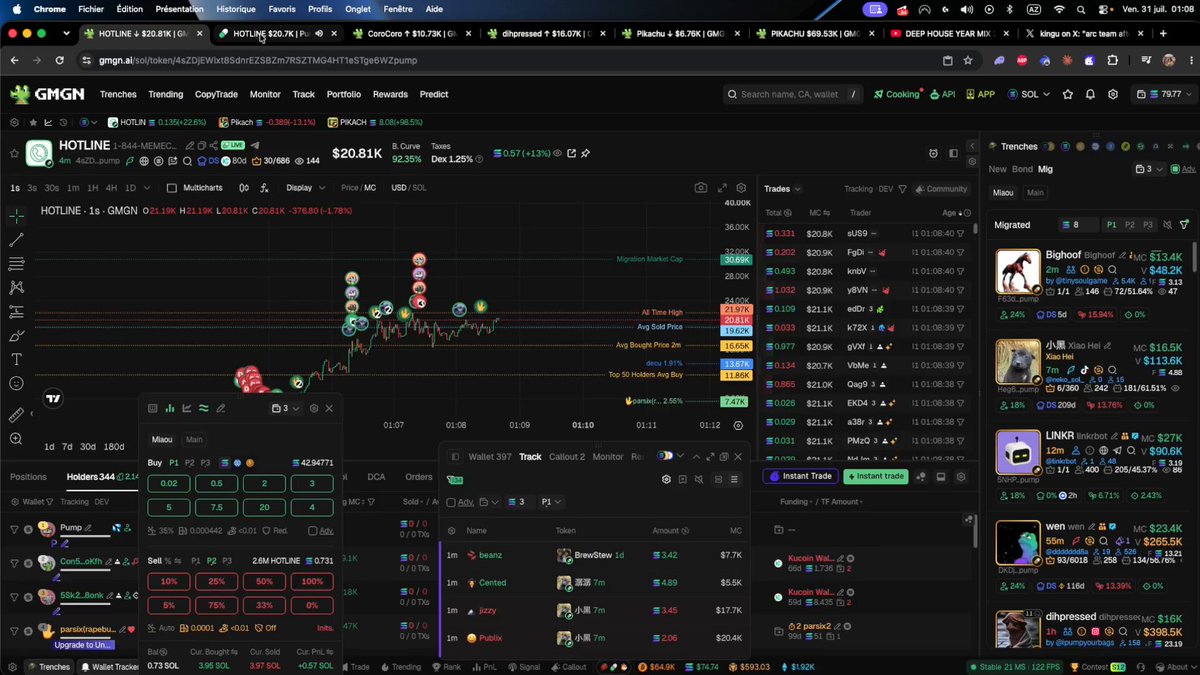Open the emoji sticker tool
The width and height of the screenshot is (1200, 675).
16,384
